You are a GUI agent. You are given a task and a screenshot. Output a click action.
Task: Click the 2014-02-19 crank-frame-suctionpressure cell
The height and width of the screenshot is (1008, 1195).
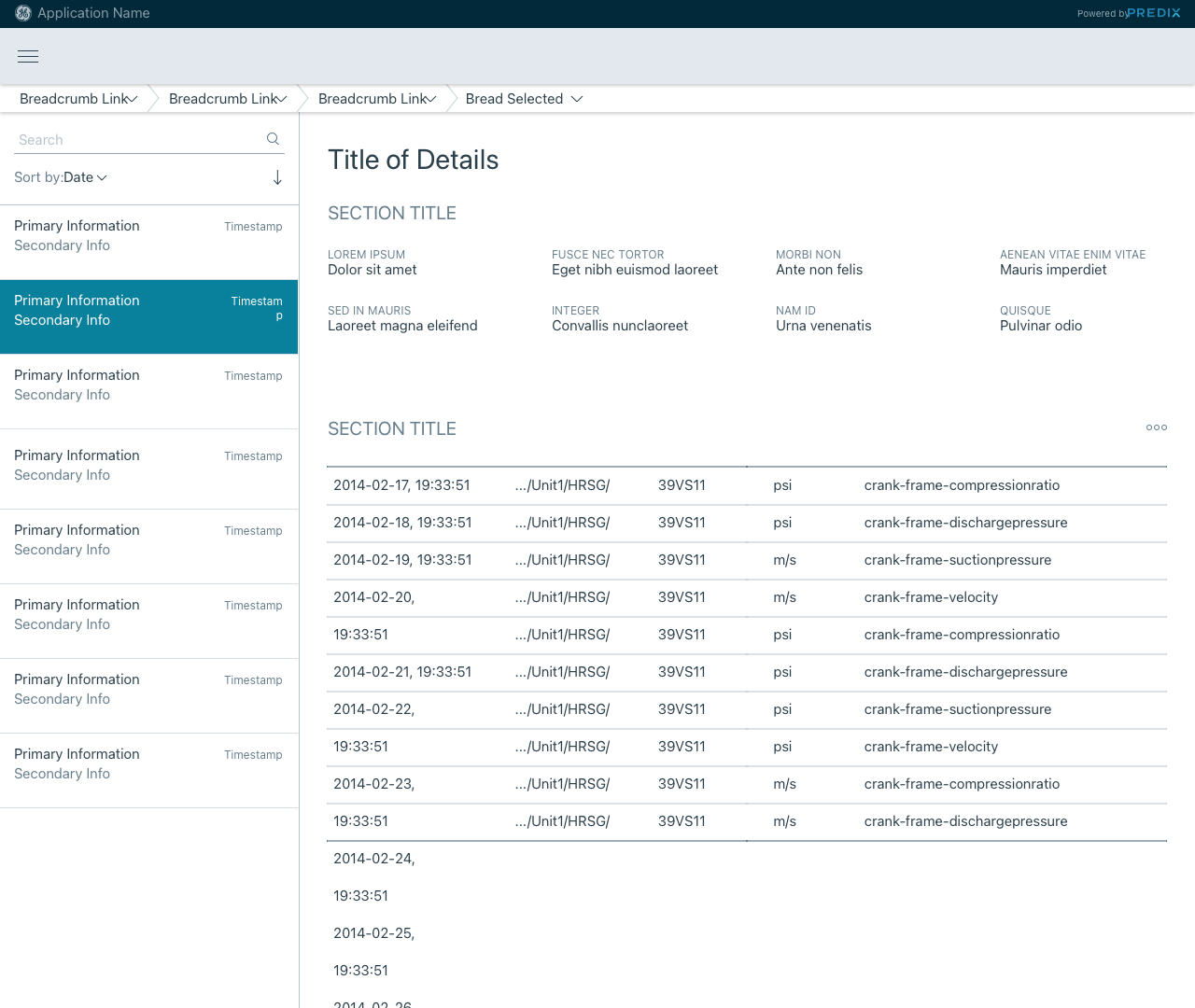(957, 560)
